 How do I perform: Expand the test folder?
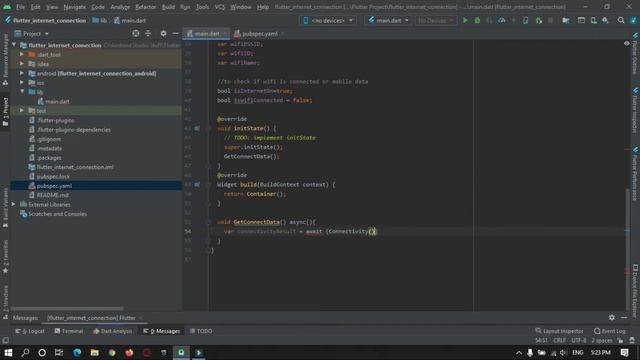coord(22,111)
